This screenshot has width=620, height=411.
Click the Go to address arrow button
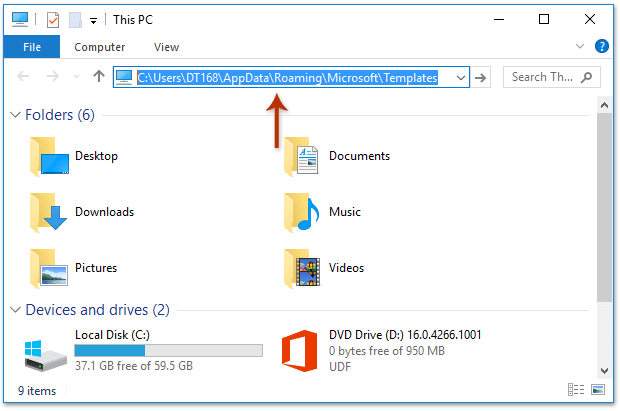pyautogui.click(x=482, y=77)
